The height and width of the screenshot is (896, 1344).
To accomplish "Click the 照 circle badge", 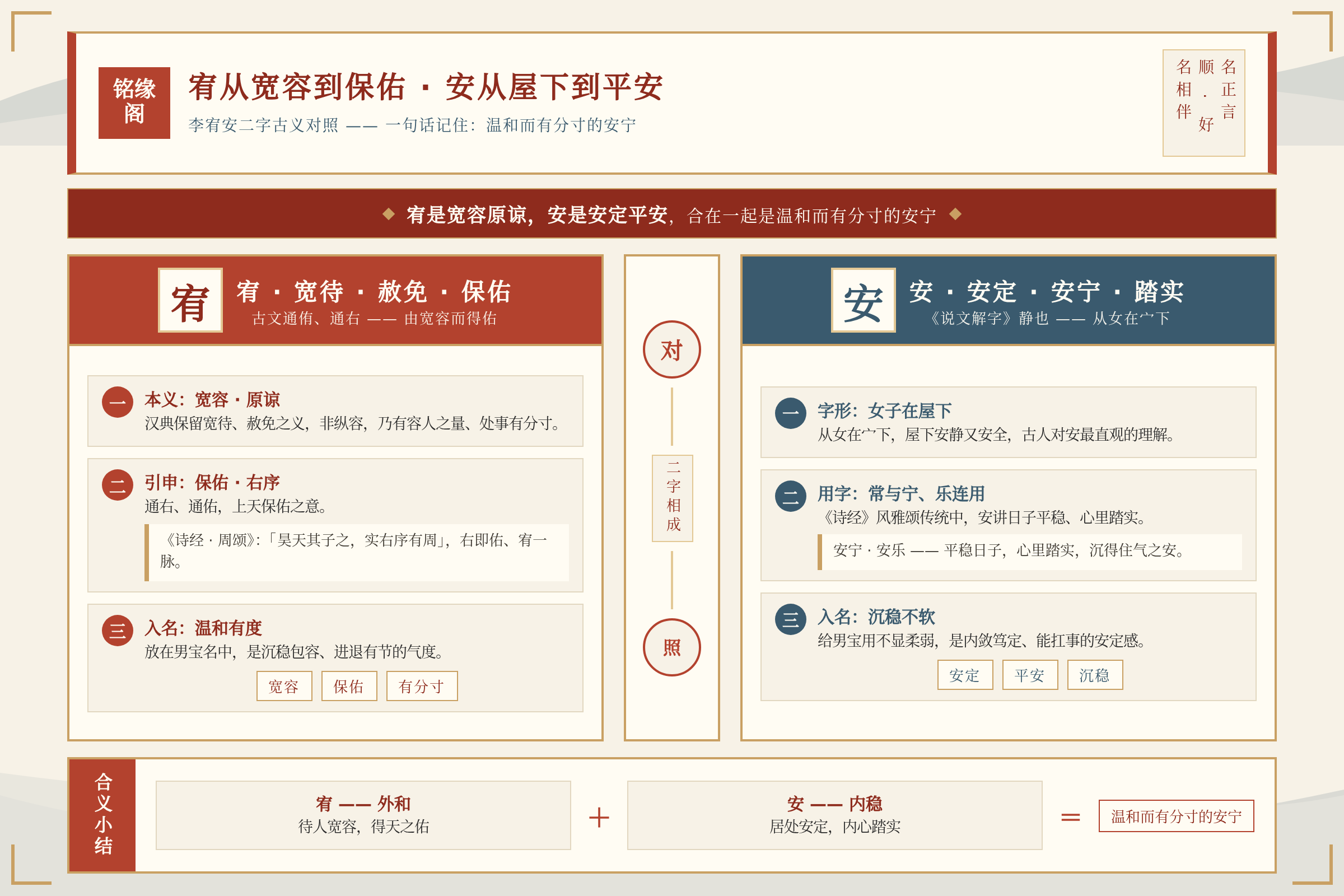I will [672, 647].
